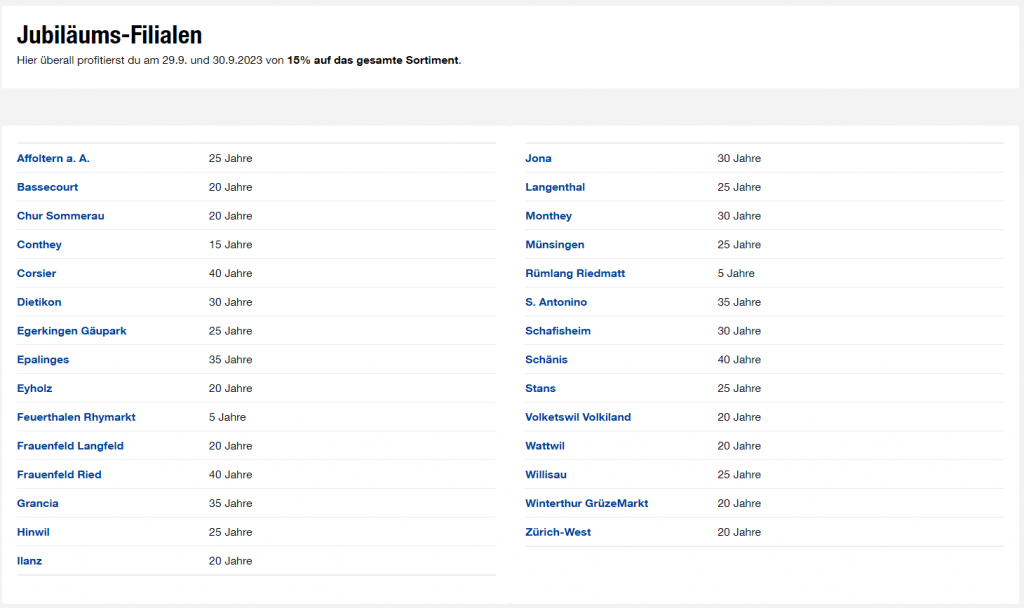Click the Frauenfeld Ried link
Screen dimensions: 1024x608
[59, 475]
